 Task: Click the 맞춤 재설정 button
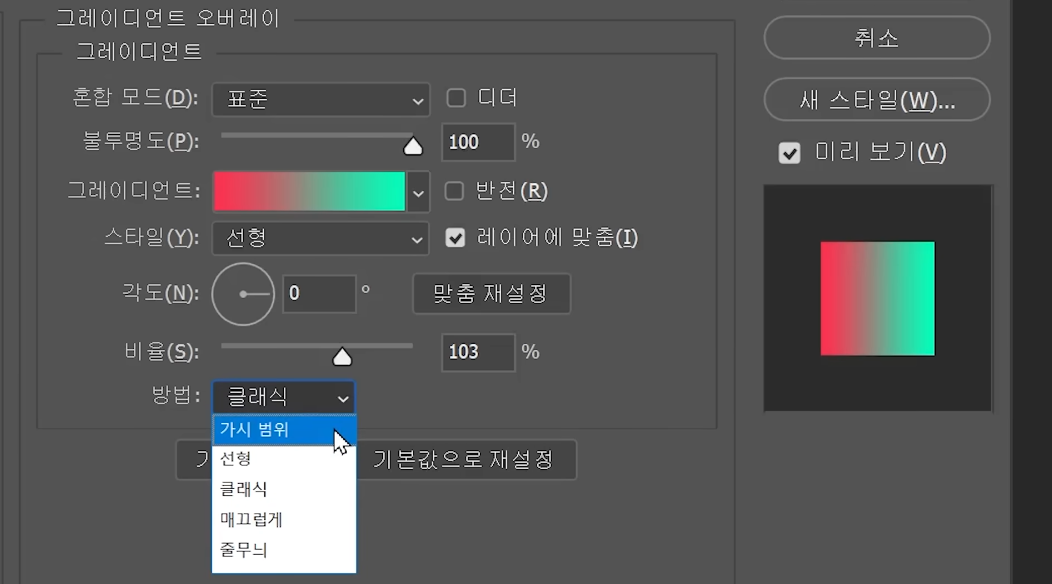[491, 294]
